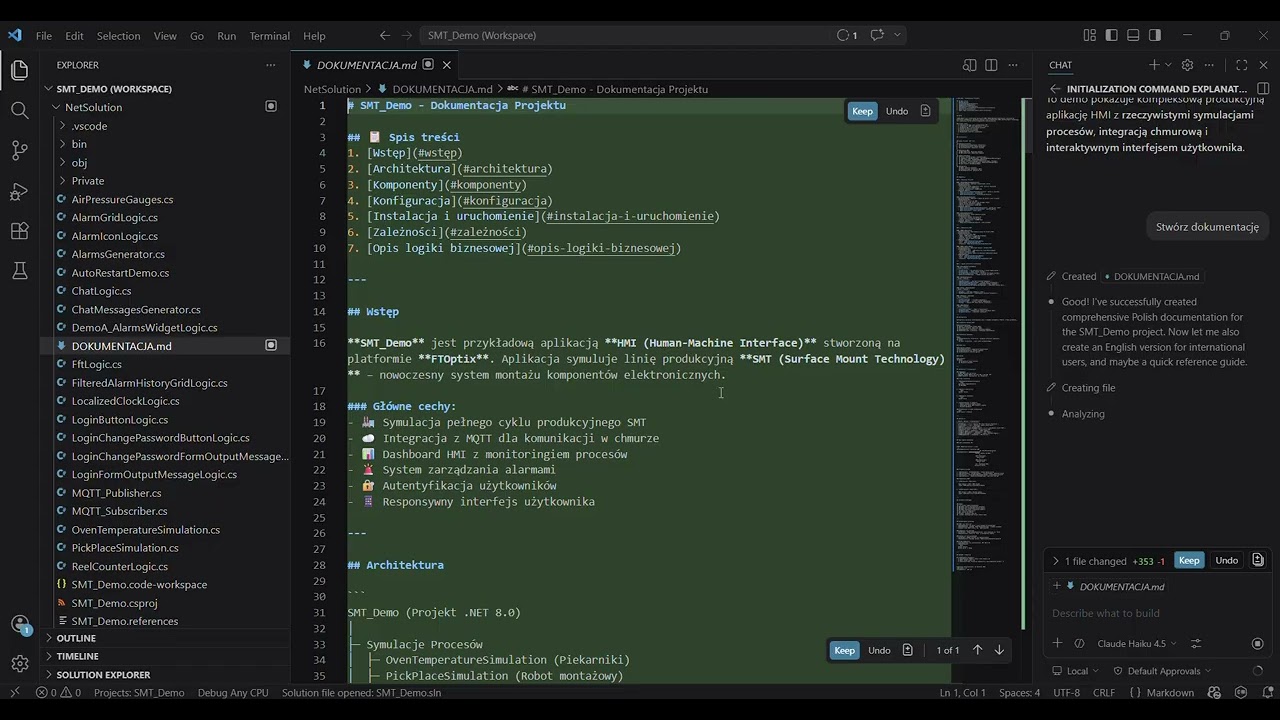Image resolution: width=1280 pixels, height=720 pixels.
Task: Open preview to the side of DOKUMENTACJA.md
Action: [969, 65]
